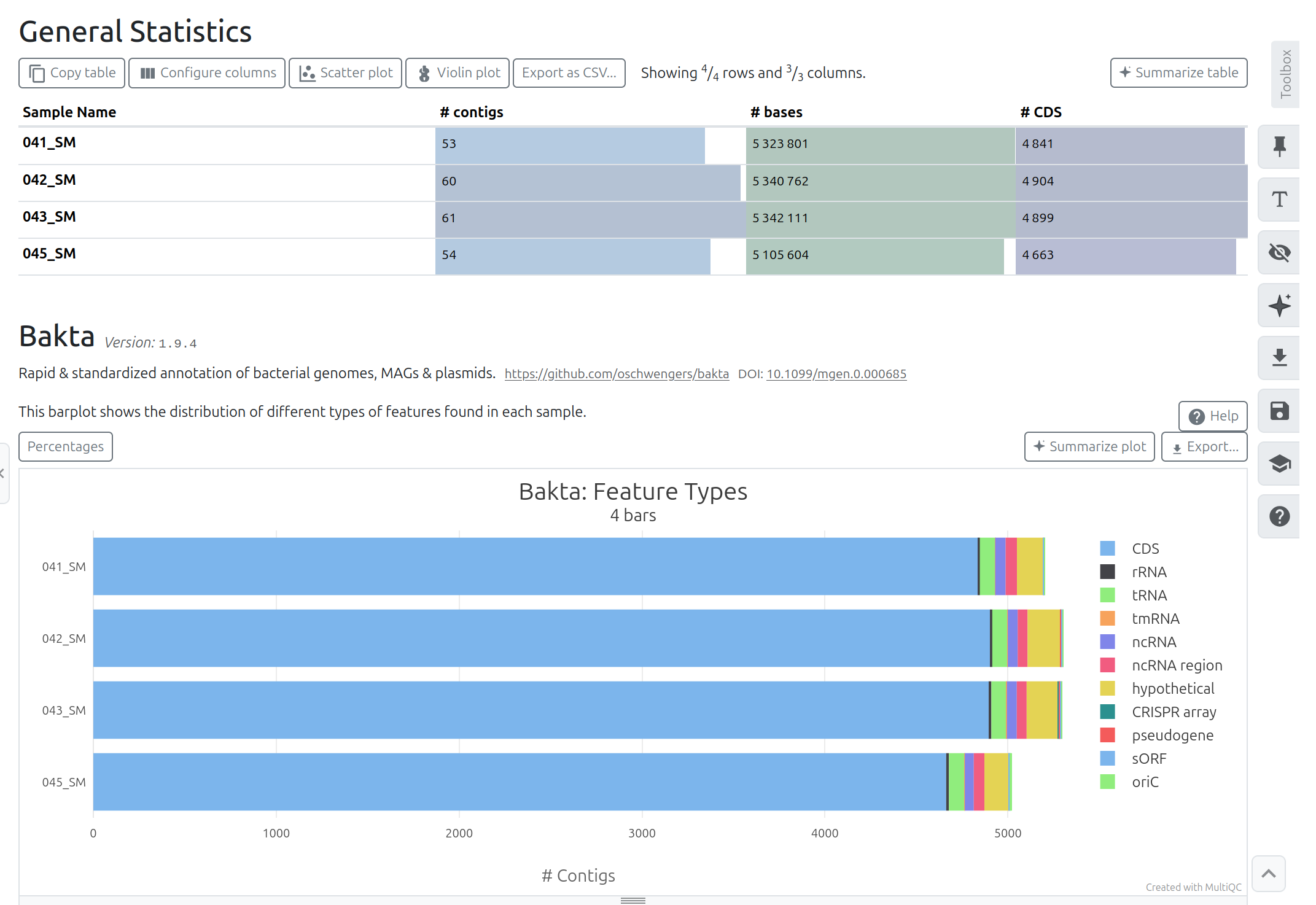This screenshot has height=905, width=1316.
Task: Open Export as CSV... options
Action: click(569, 73)
